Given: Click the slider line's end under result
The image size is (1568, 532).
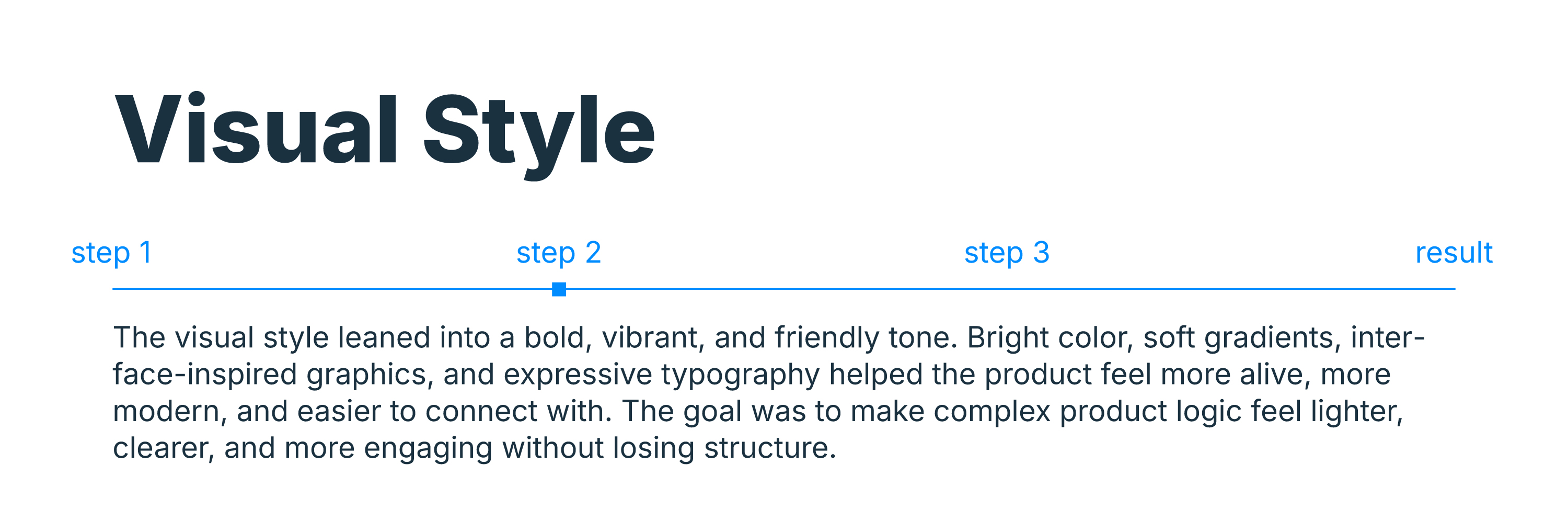Looking at the screenshot, I should tap(1452, 289).
